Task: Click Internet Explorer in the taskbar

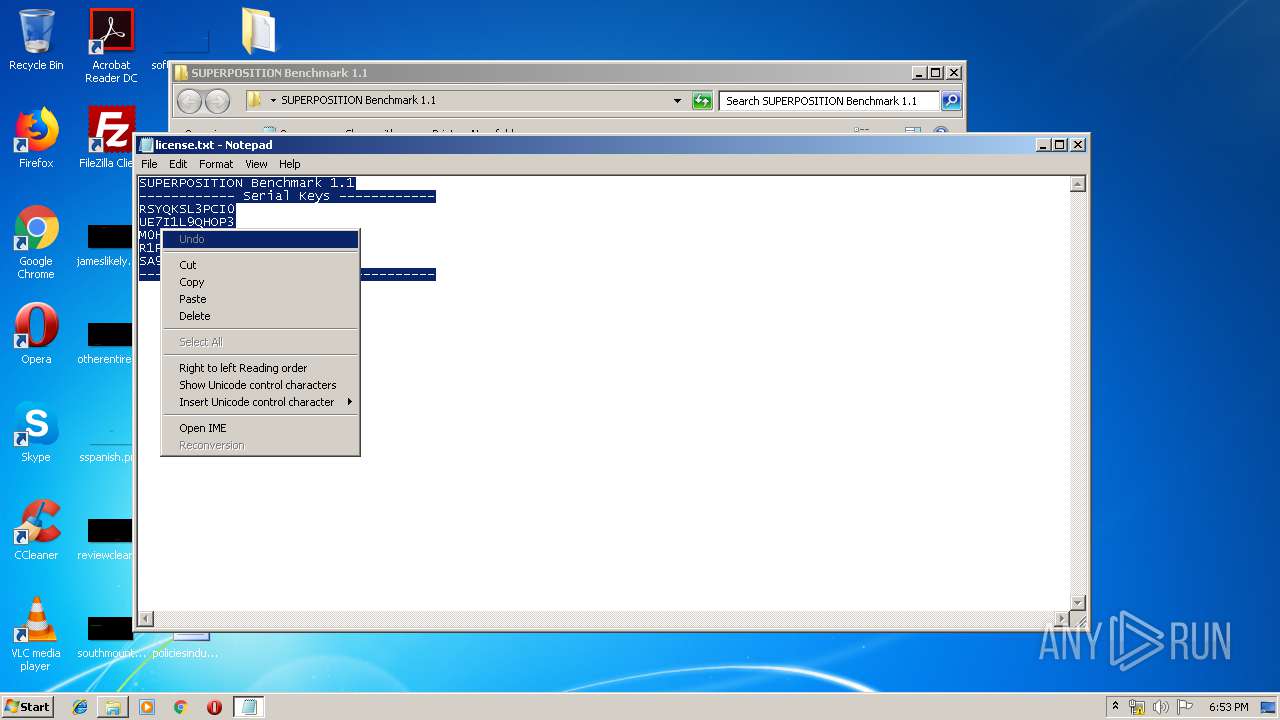Action: pyautogui.click(x=80, y=707)
